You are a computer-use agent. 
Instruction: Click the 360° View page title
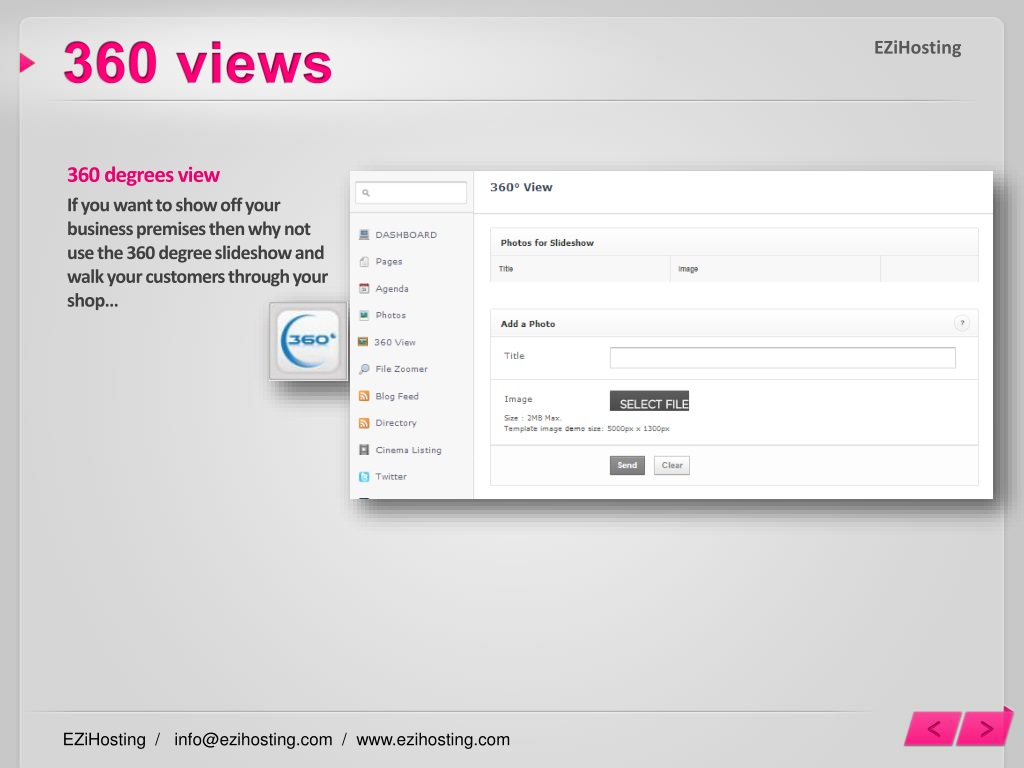[x=520, y=187]
